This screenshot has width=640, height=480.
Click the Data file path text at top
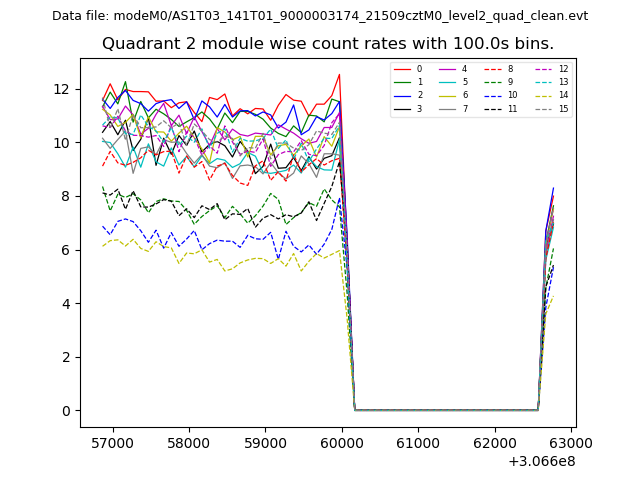[x=320, y=16]
